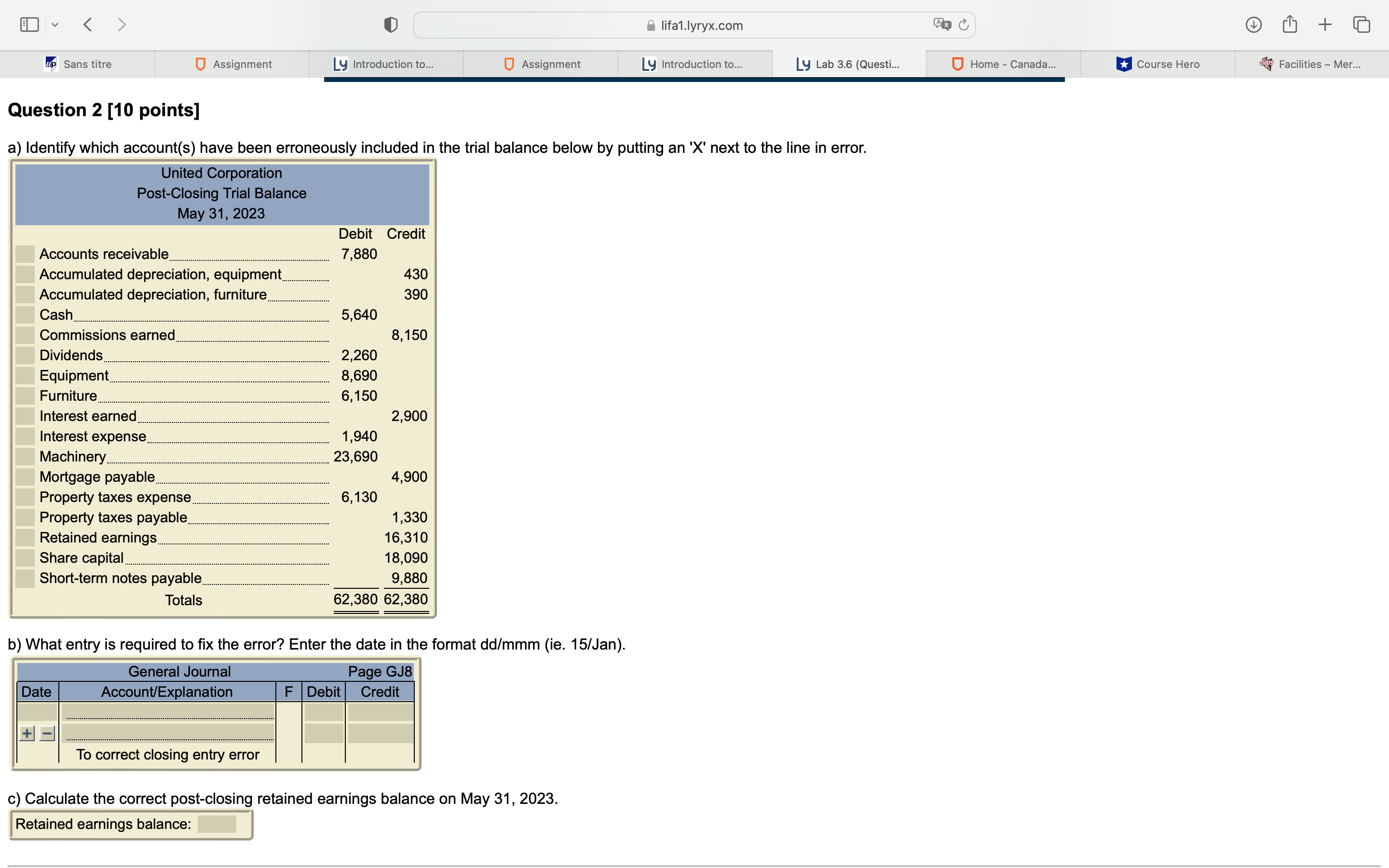Switch to the Course Hero tab
Screen dimensions: 1389x868
tap(1157, 64)
